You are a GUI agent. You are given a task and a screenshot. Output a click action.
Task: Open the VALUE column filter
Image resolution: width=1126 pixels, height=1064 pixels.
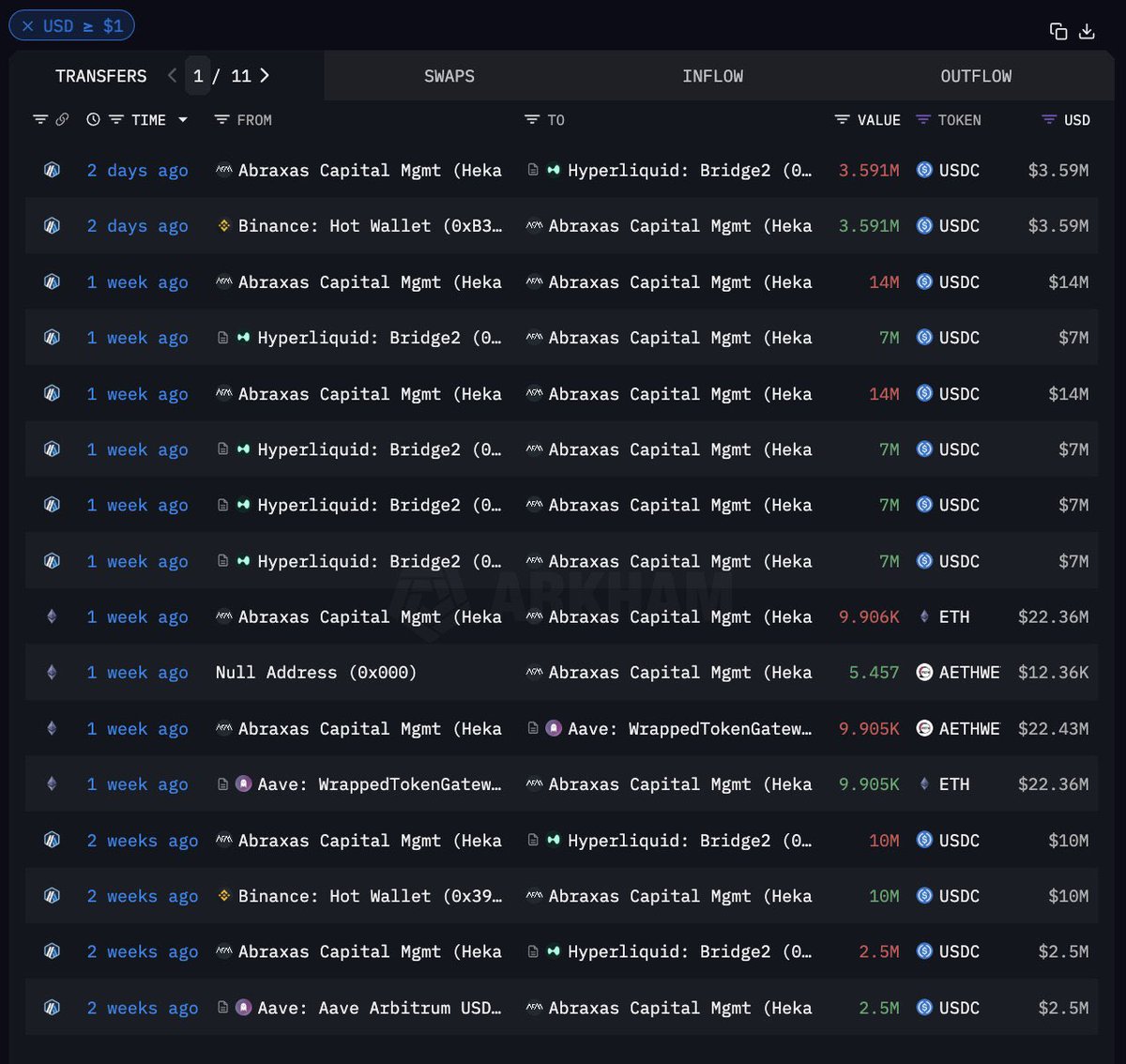coord(842,120)
